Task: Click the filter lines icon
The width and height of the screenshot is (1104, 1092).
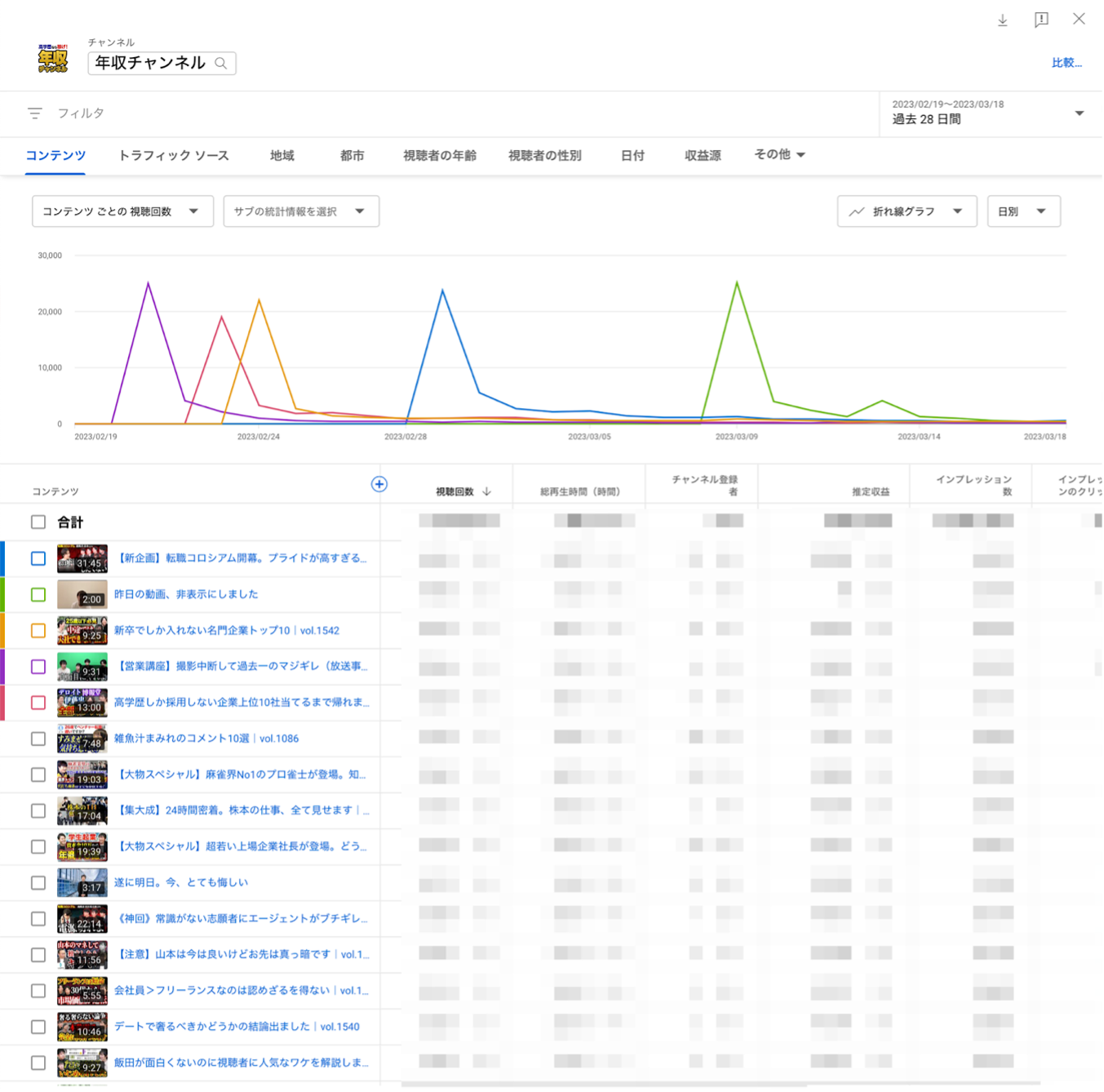Action: click(35, 113)
